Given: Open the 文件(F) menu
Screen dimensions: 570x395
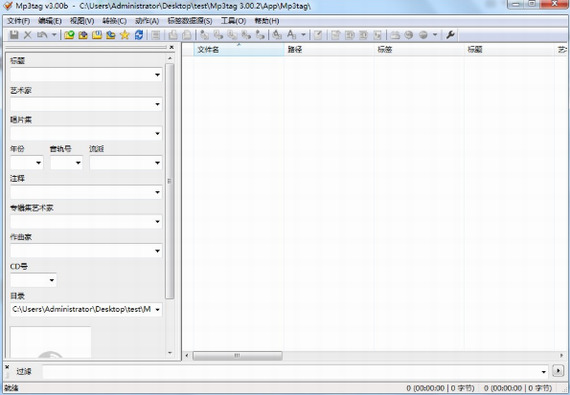Looking at the screenshot, I should tap(19, 21).
